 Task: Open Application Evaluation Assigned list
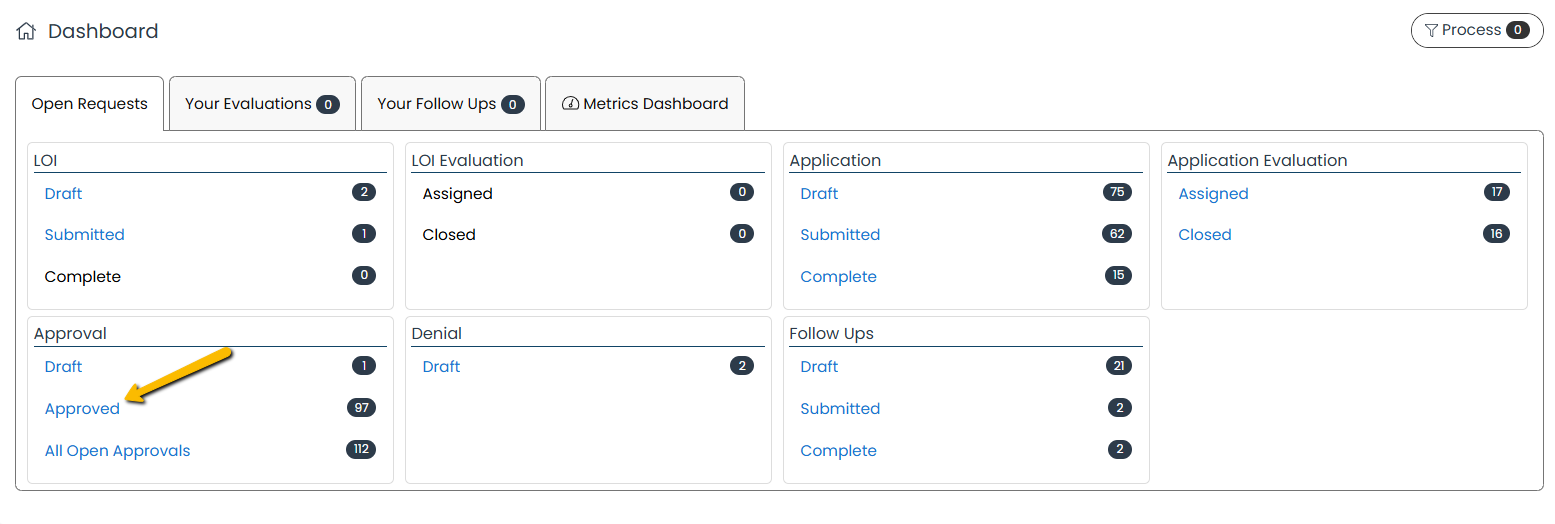[x=1213, y=194]
